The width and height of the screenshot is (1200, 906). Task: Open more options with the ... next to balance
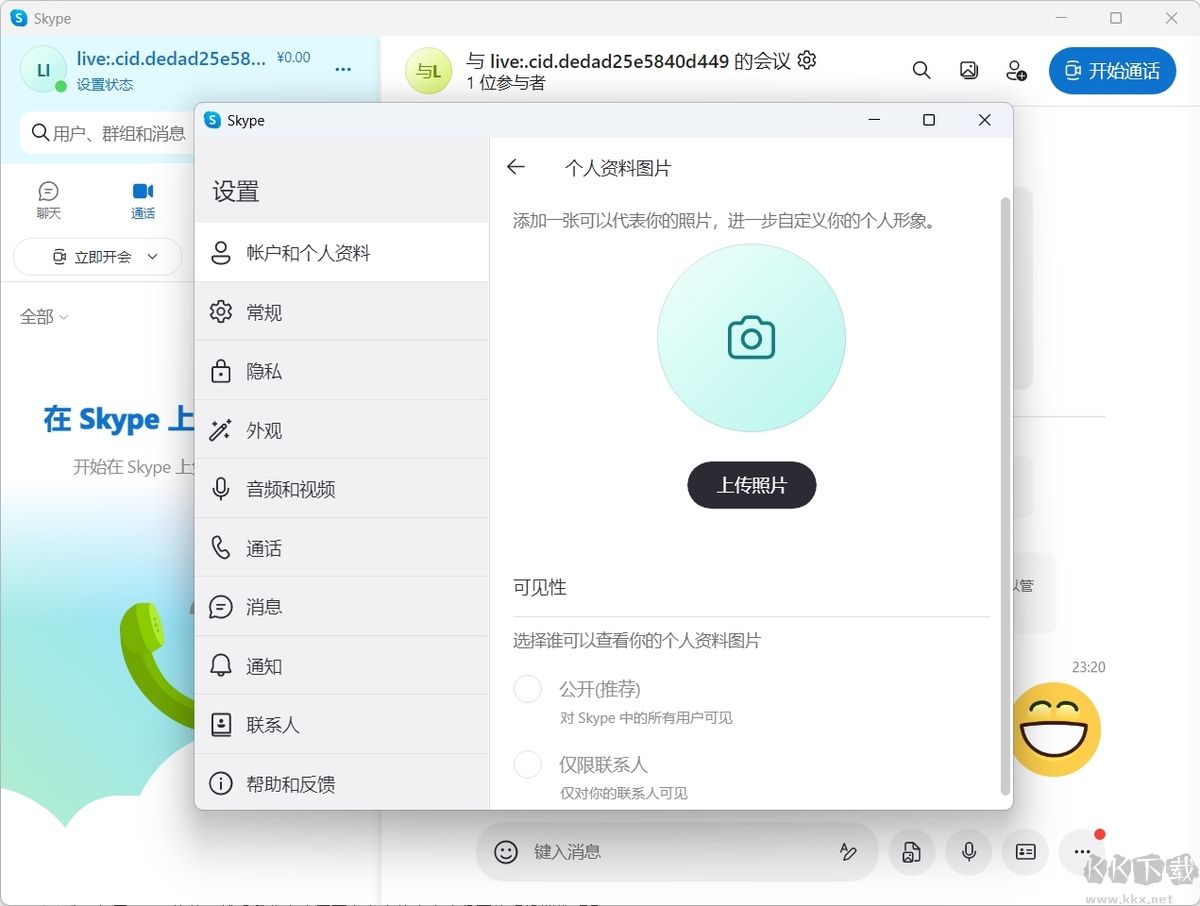(x=343, y=70)
